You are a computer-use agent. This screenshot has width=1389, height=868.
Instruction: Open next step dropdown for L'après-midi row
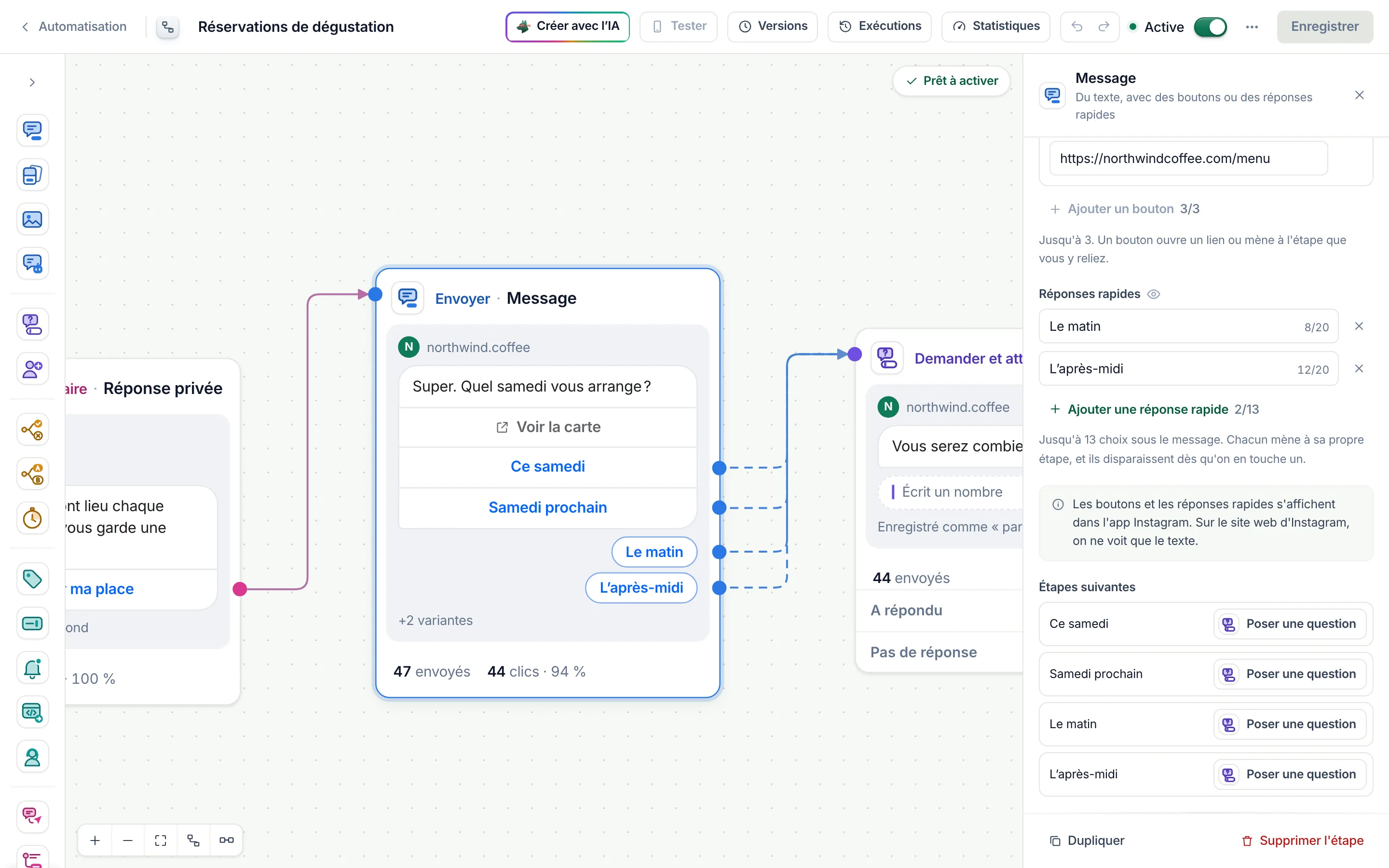(1289, 774)
